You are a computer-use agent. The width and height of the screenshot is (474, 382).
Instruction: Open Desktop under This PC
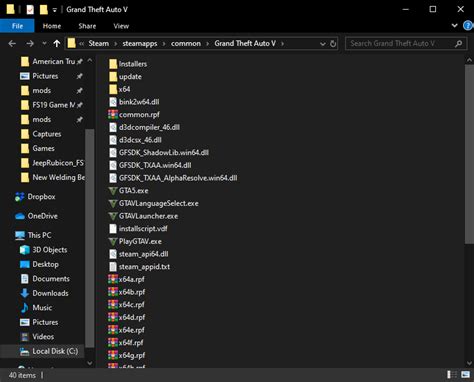click(39, 264)
